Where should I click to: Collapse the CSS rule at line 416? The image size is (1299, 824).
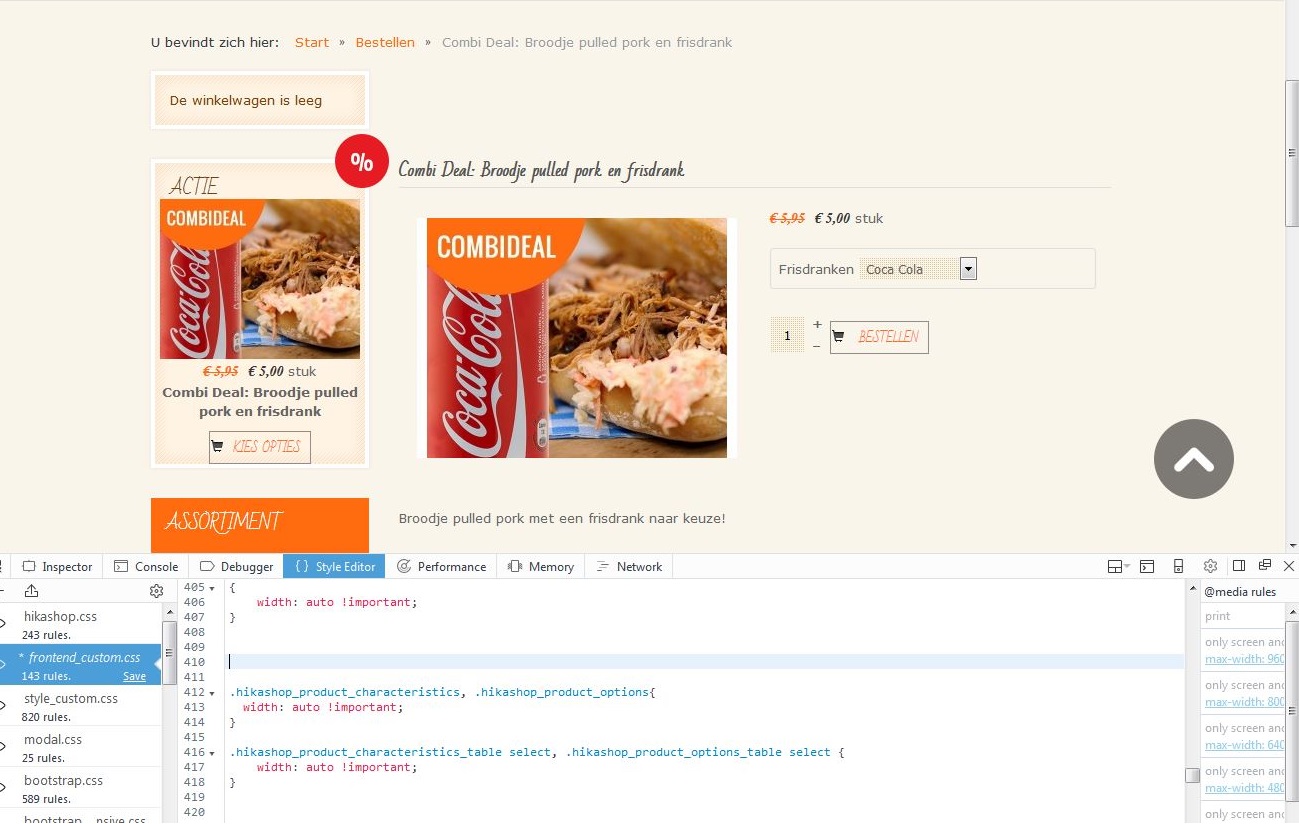(212, 753)
